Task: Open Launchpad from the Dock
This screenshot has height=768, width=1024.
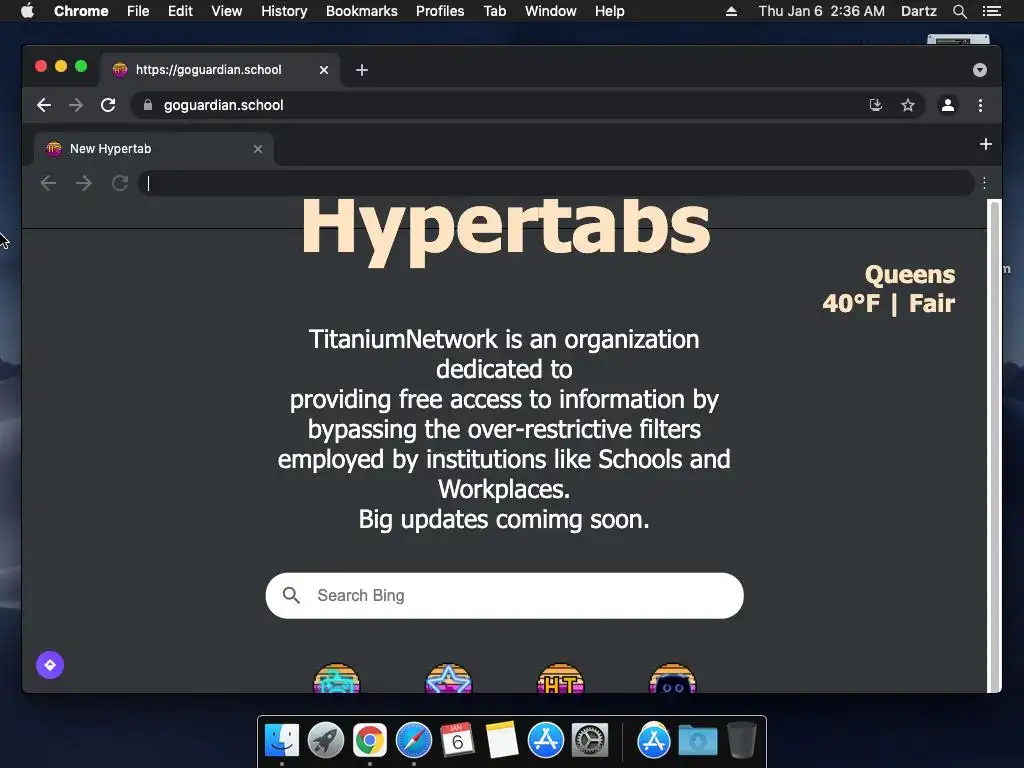Action: click(x=326, y=740)
